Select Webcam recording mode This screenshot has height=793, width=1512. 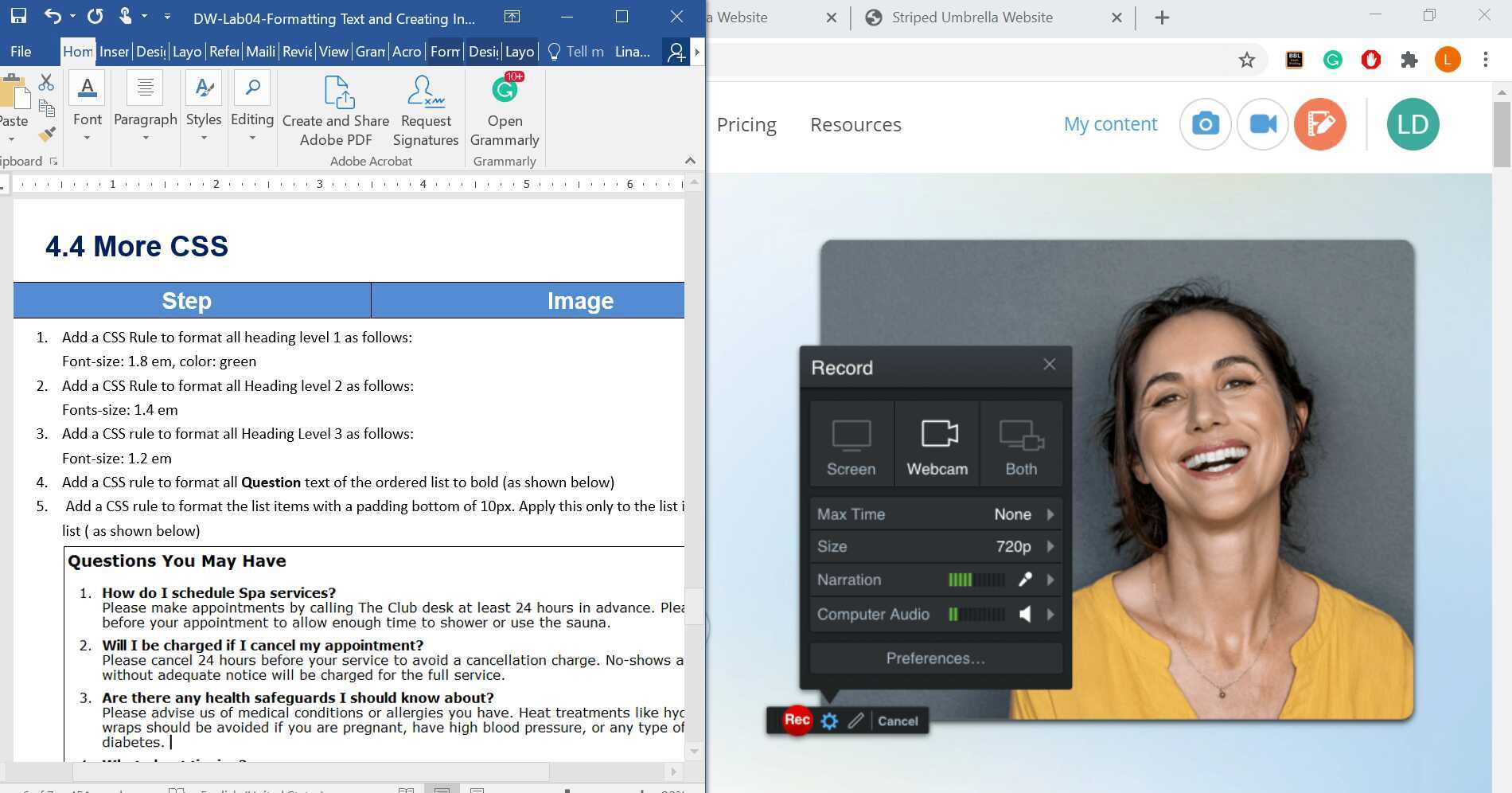click(x=937, y=444)
